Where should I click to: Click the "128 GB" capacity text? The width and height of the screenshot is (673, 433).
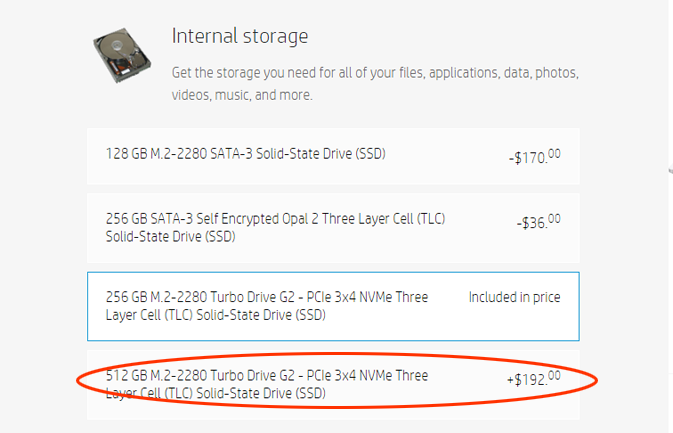(x=126, y=154)
